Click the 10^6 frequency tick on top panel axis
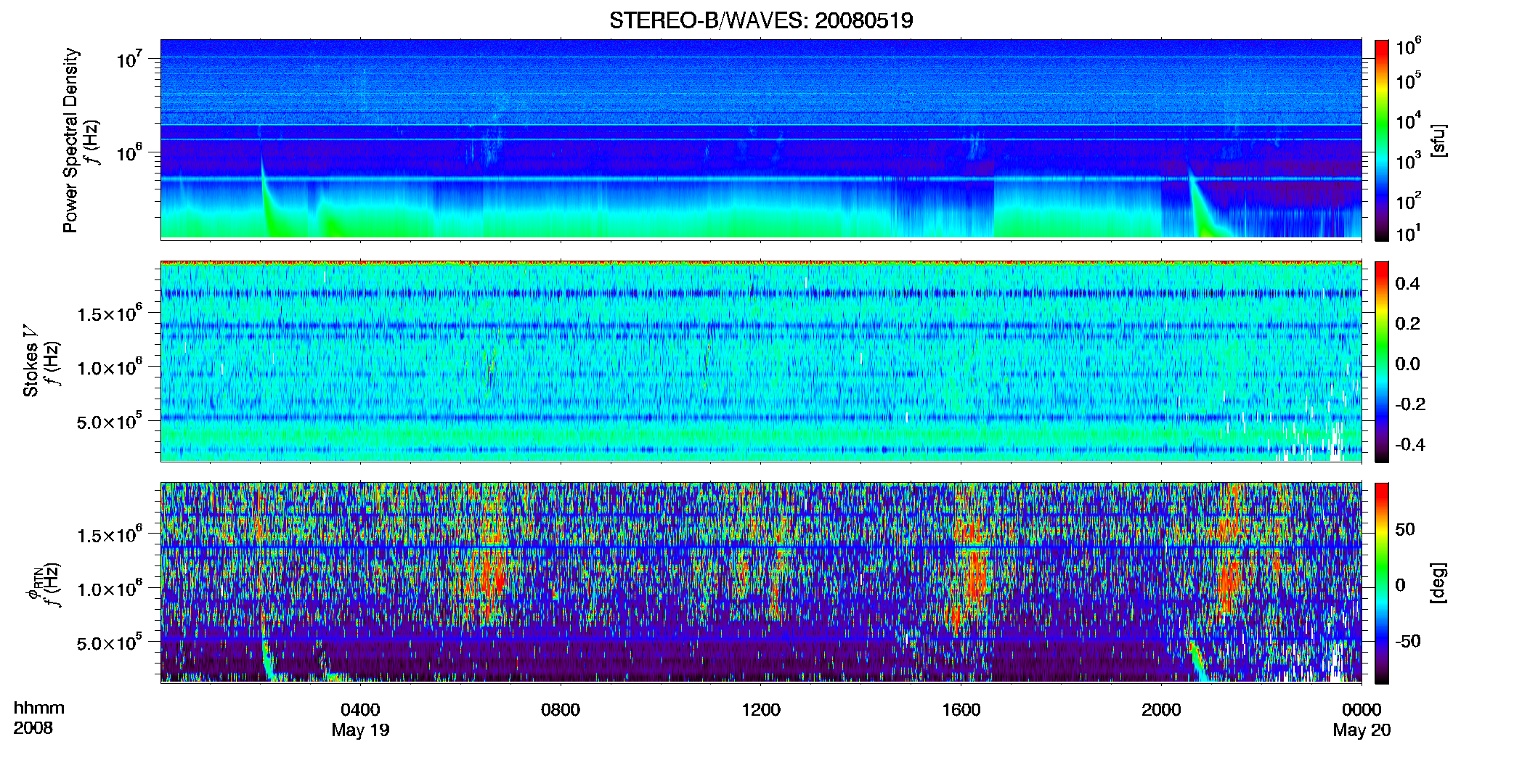The height and width of the screenshot is (784, 1522). (129, 152)
